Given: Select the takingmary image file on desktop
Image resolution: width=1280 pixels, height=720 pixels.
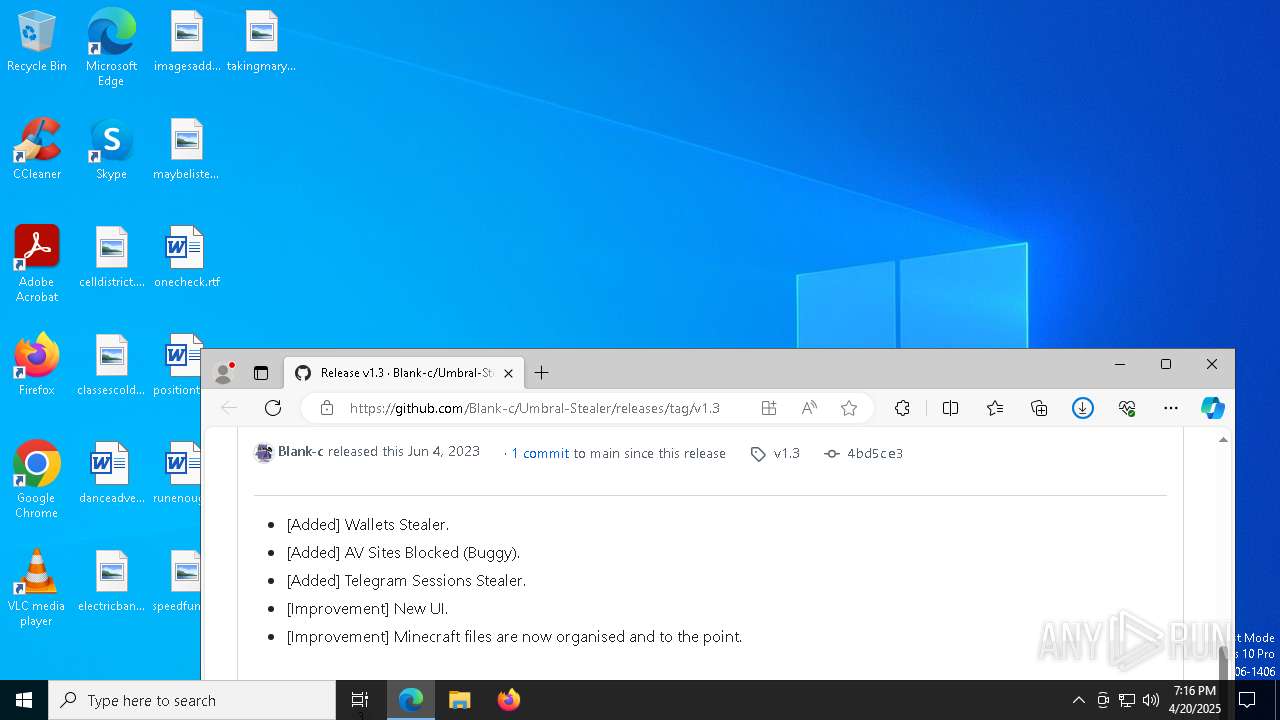Looking at the screenshot, I should click(261, 41).
